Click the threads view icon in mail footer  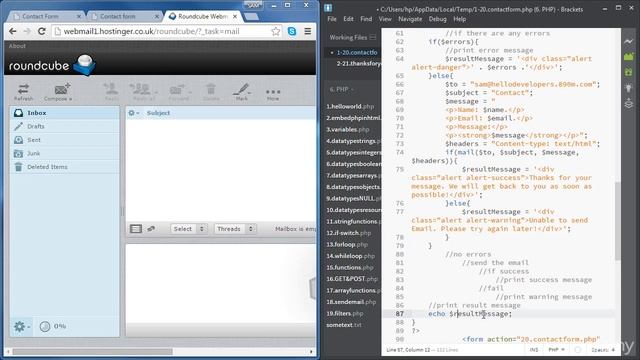[151, 229]
